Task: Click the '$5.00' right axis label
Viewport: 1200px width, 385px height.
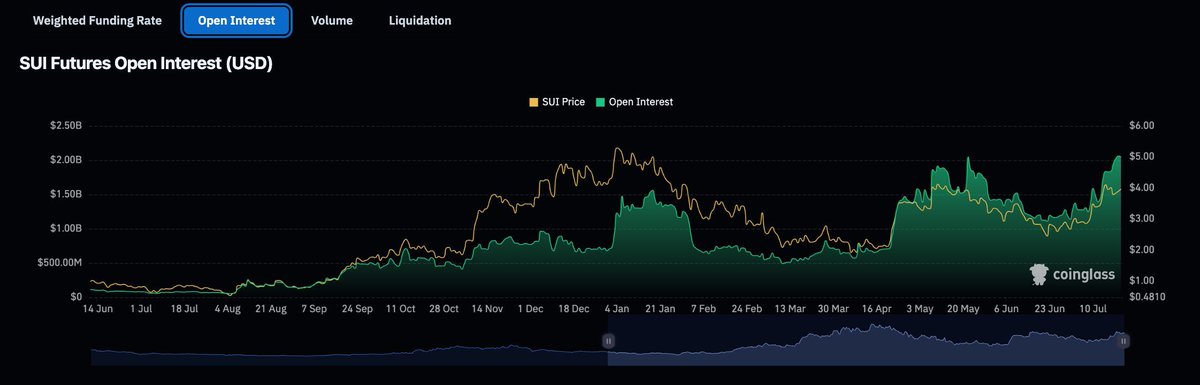Action: (1141, 157)
